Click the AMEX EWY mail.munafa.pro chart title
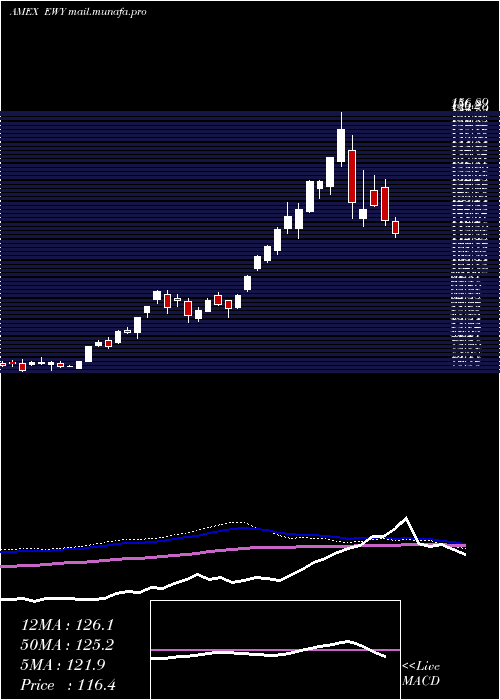 click(78, 12)
